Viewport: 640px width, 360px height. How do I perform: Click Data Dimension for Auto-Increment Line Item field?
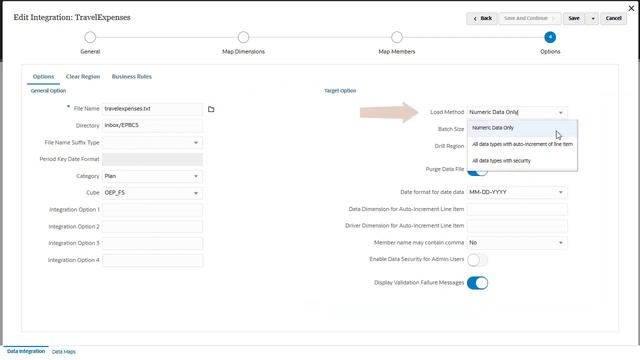517,209
